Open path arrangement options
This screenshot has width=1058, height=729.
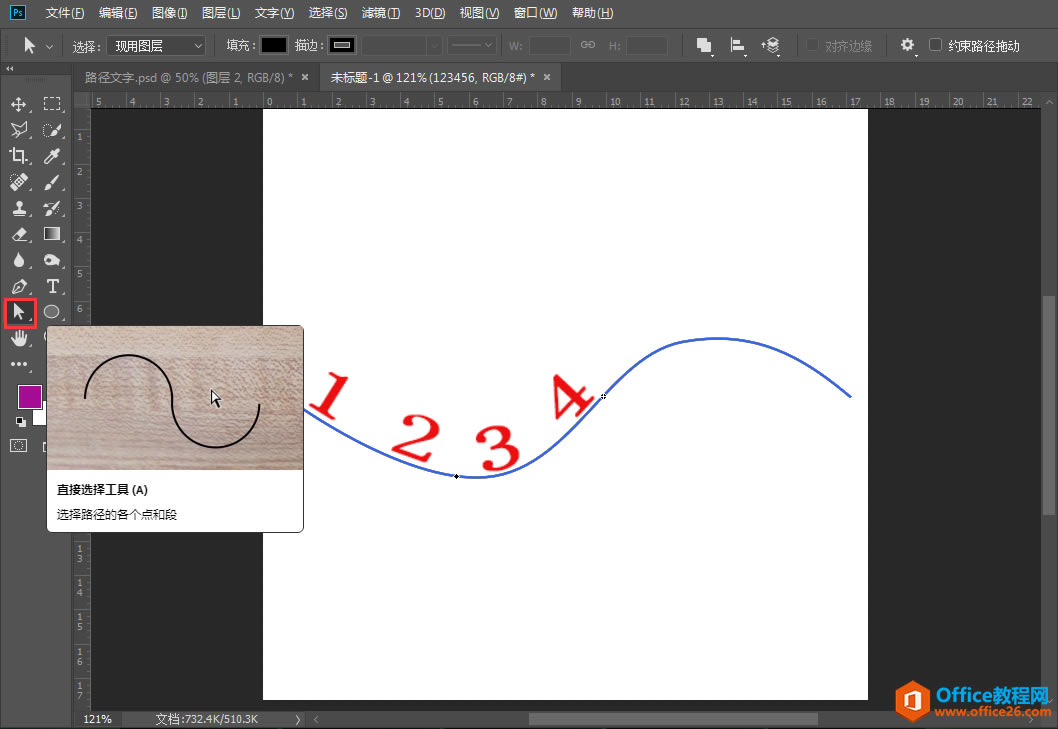[771, 46]
